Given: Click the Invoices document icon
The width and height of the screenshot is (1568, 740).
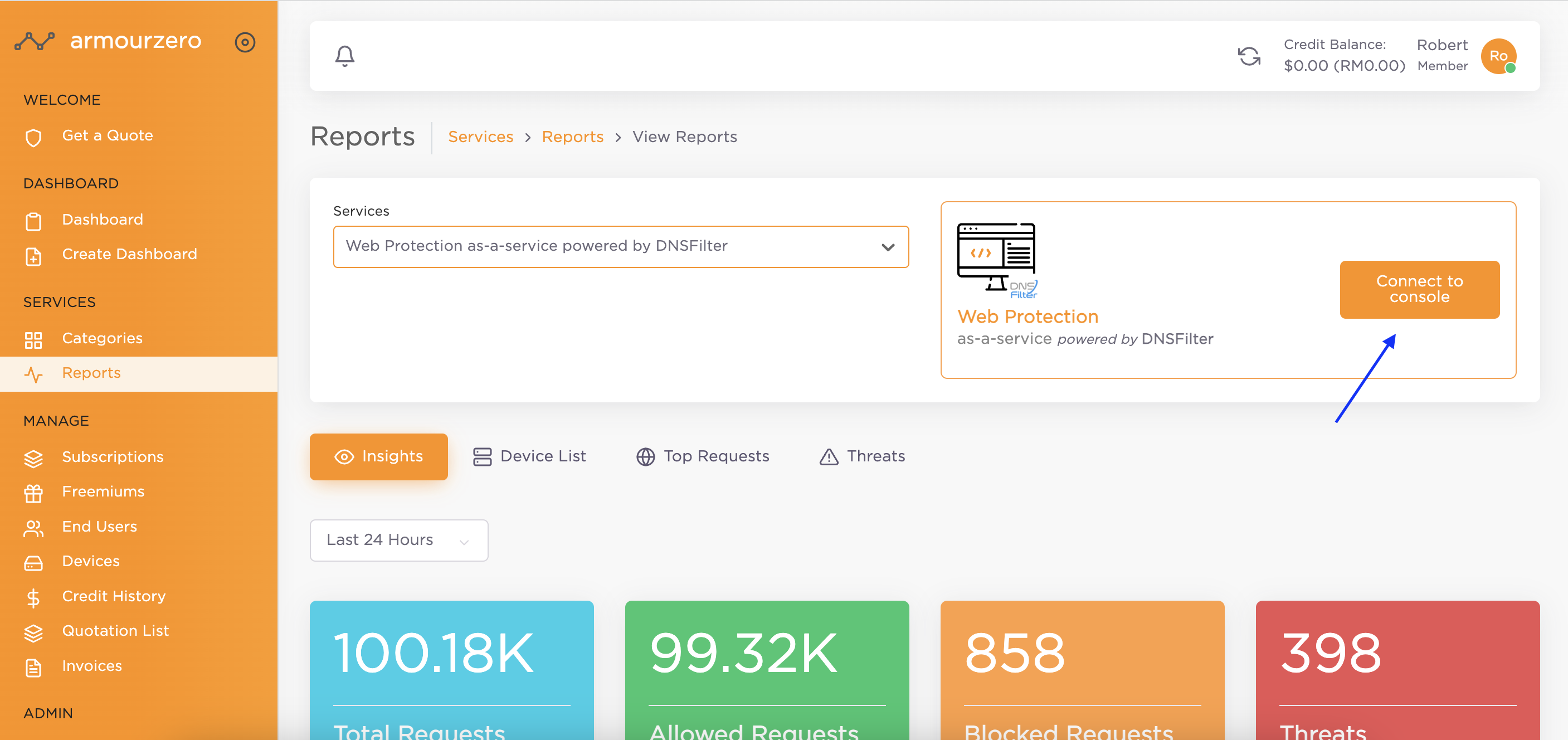Looking at the screenshot, I should pyautogui.click(x=33, y=668).
